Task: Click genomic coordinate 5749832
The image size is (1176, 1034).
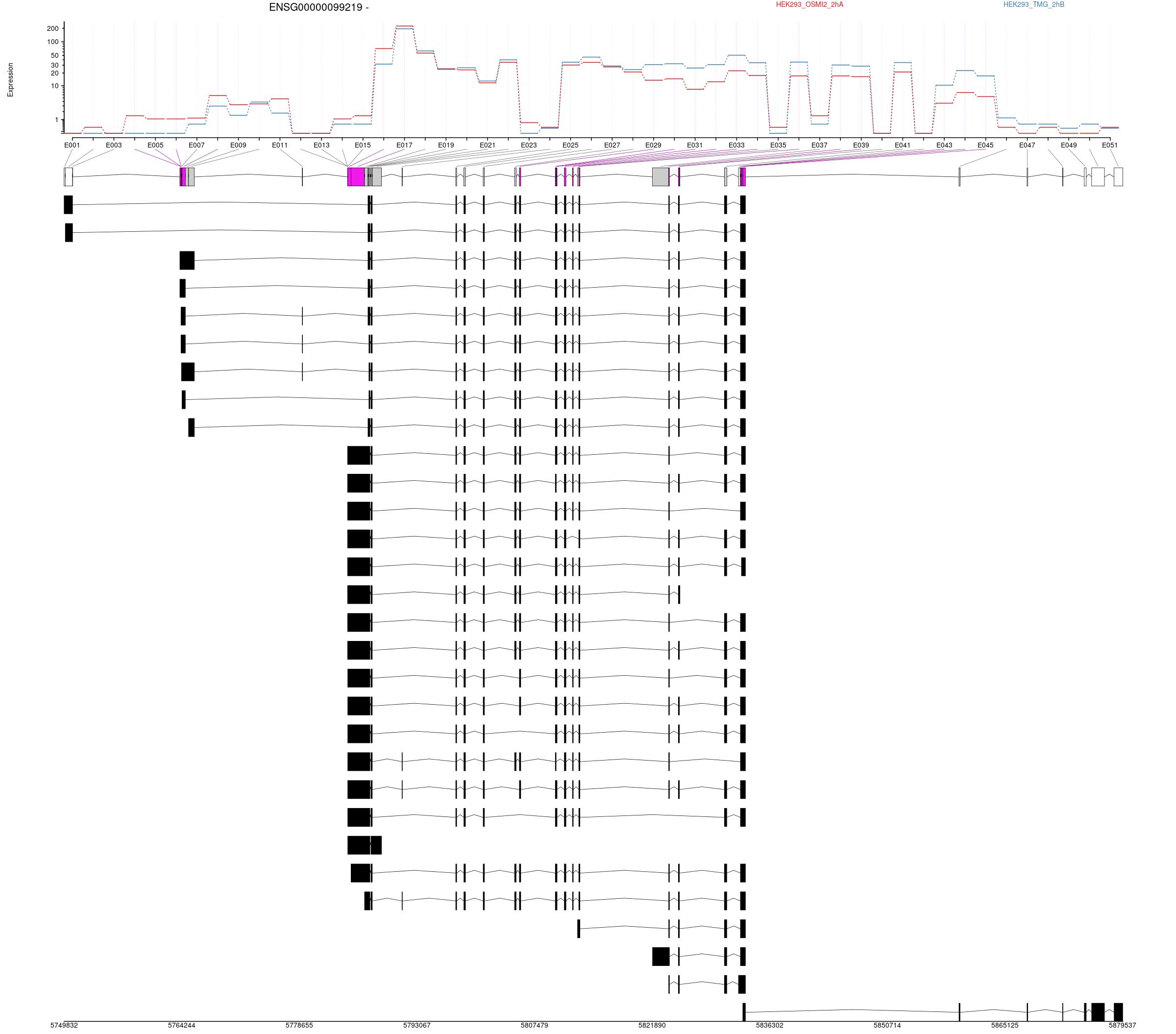Action: click(x=64, y=1025)
